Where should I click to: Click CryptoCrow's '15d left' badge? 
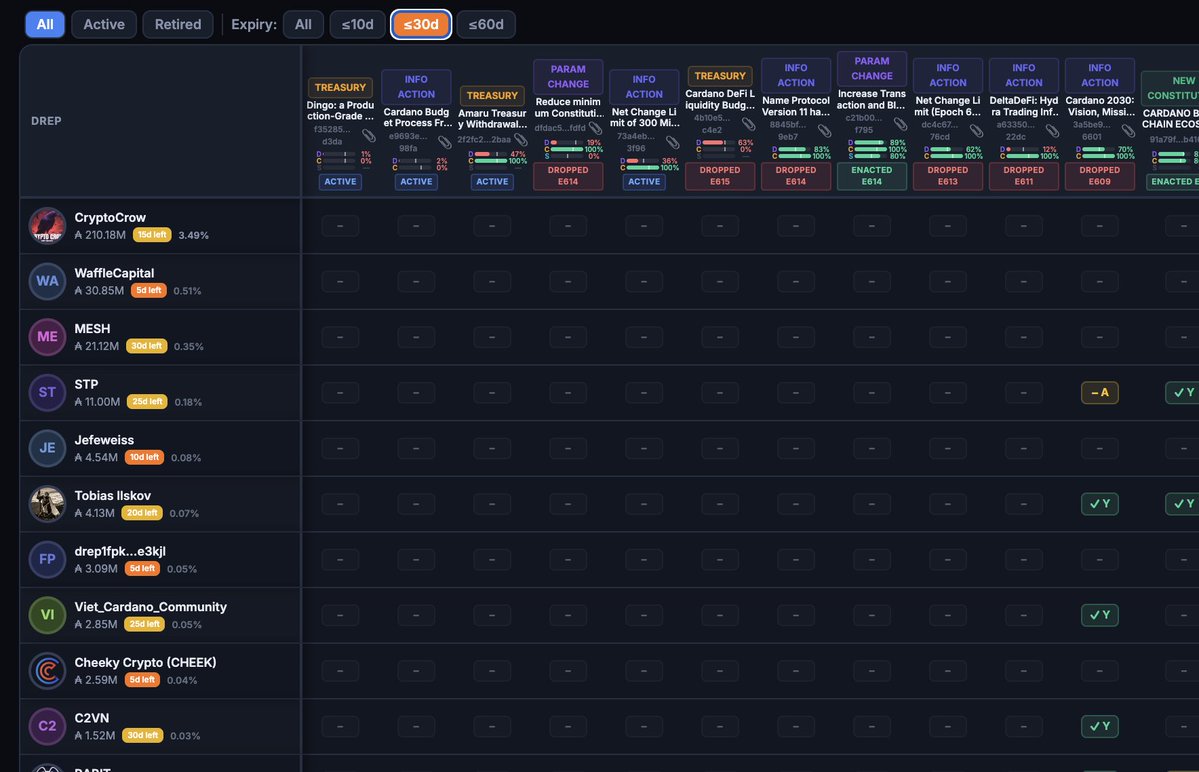pyautogui.click(x=152, y=235)
